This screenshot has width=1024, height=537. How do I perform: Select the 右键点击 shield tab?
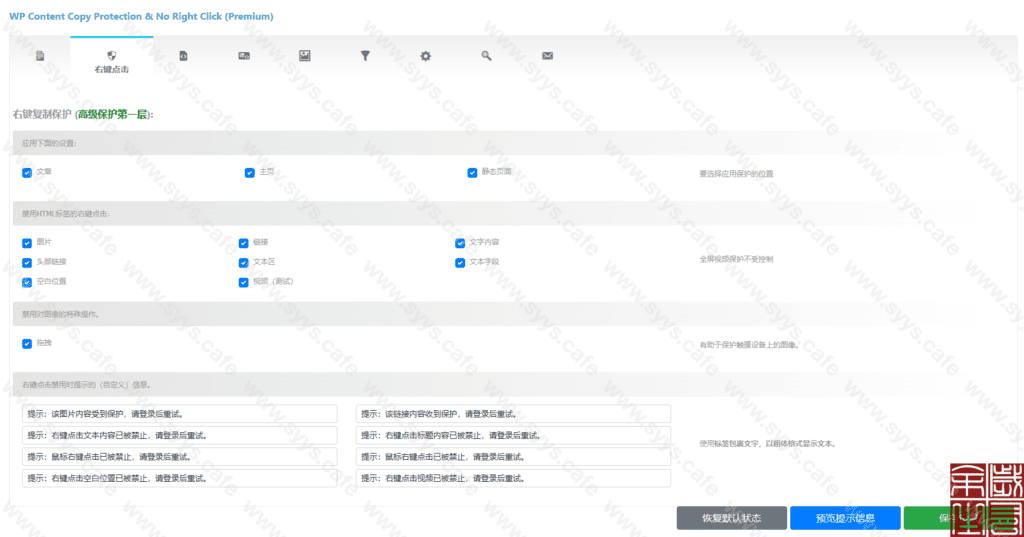(x=111, y=62)
